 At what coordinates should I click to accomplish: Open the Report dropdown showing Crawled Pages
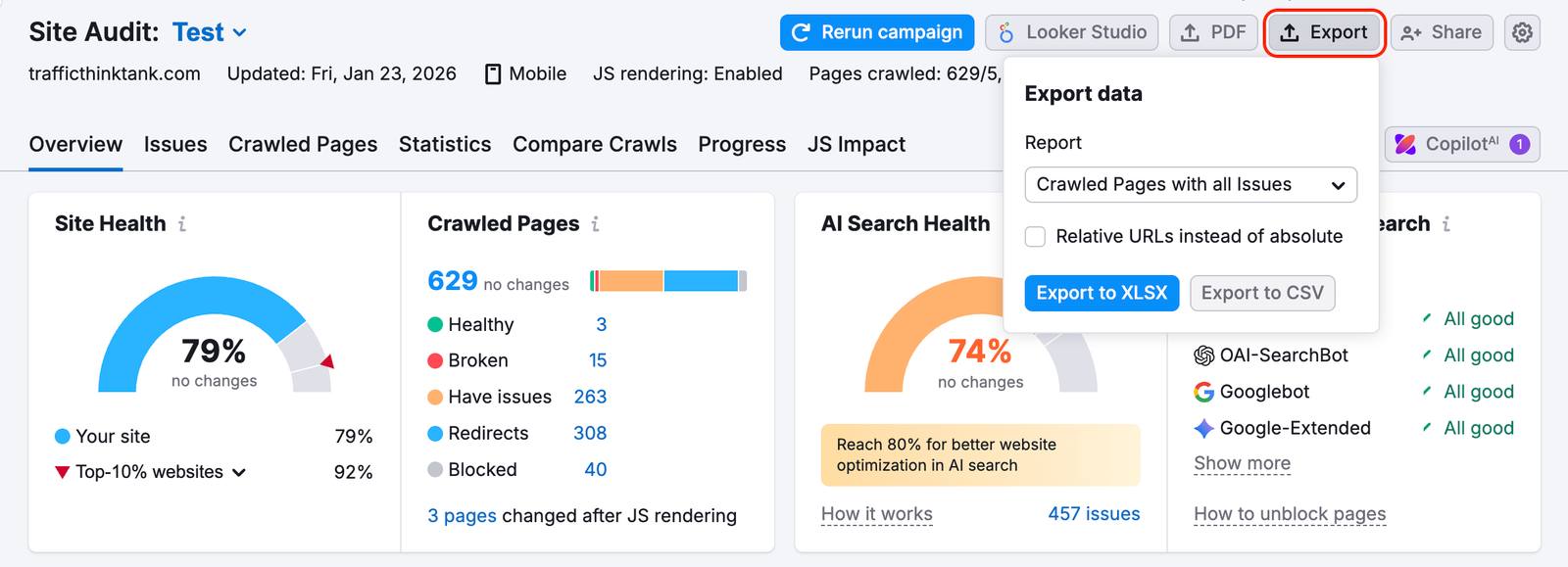pos(1189,184)
